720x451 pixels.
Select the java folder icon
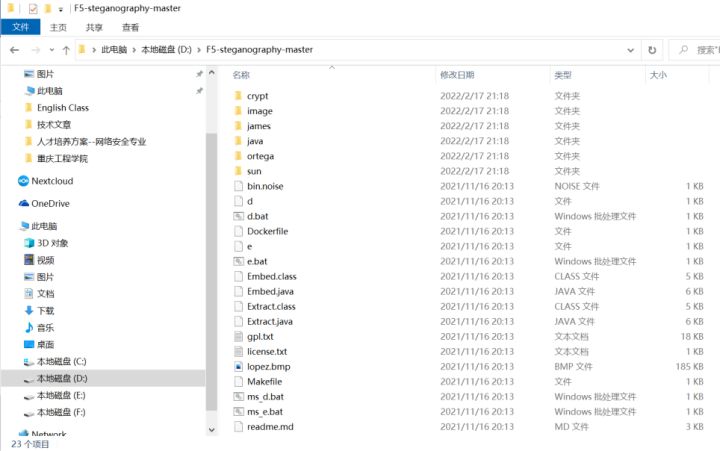point(238,141)
